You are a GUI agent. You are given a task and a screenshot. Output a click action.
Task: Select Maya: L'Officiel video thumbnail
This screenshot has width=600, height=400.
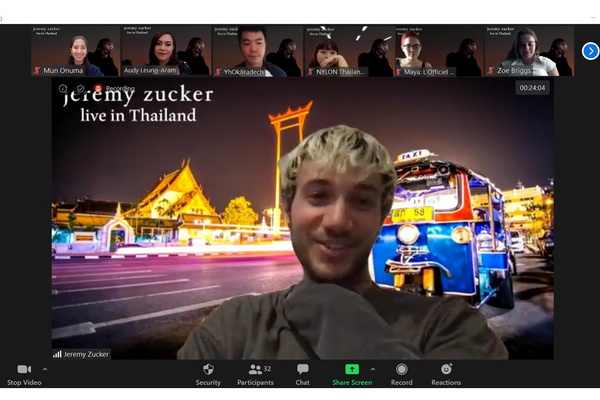coord(439,51)
